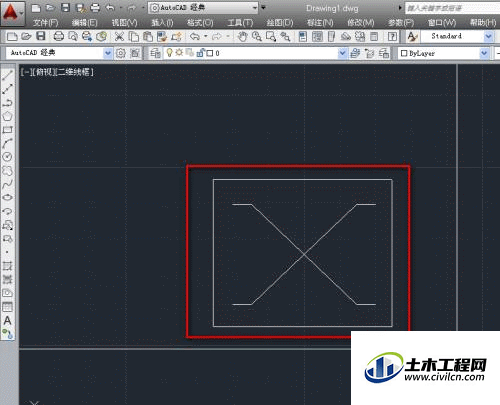500x405 pixels.
Task: Select the Spline tool
Action: 7,184
